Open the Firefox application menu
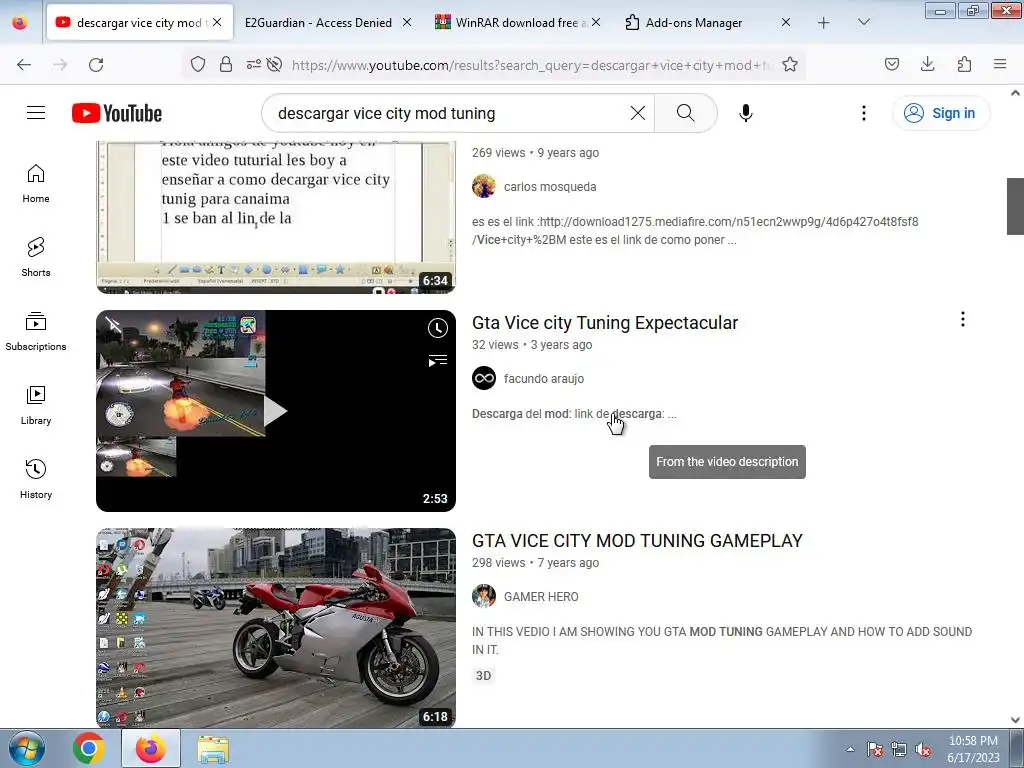 pyautogui.click(x=1000, y=64)
